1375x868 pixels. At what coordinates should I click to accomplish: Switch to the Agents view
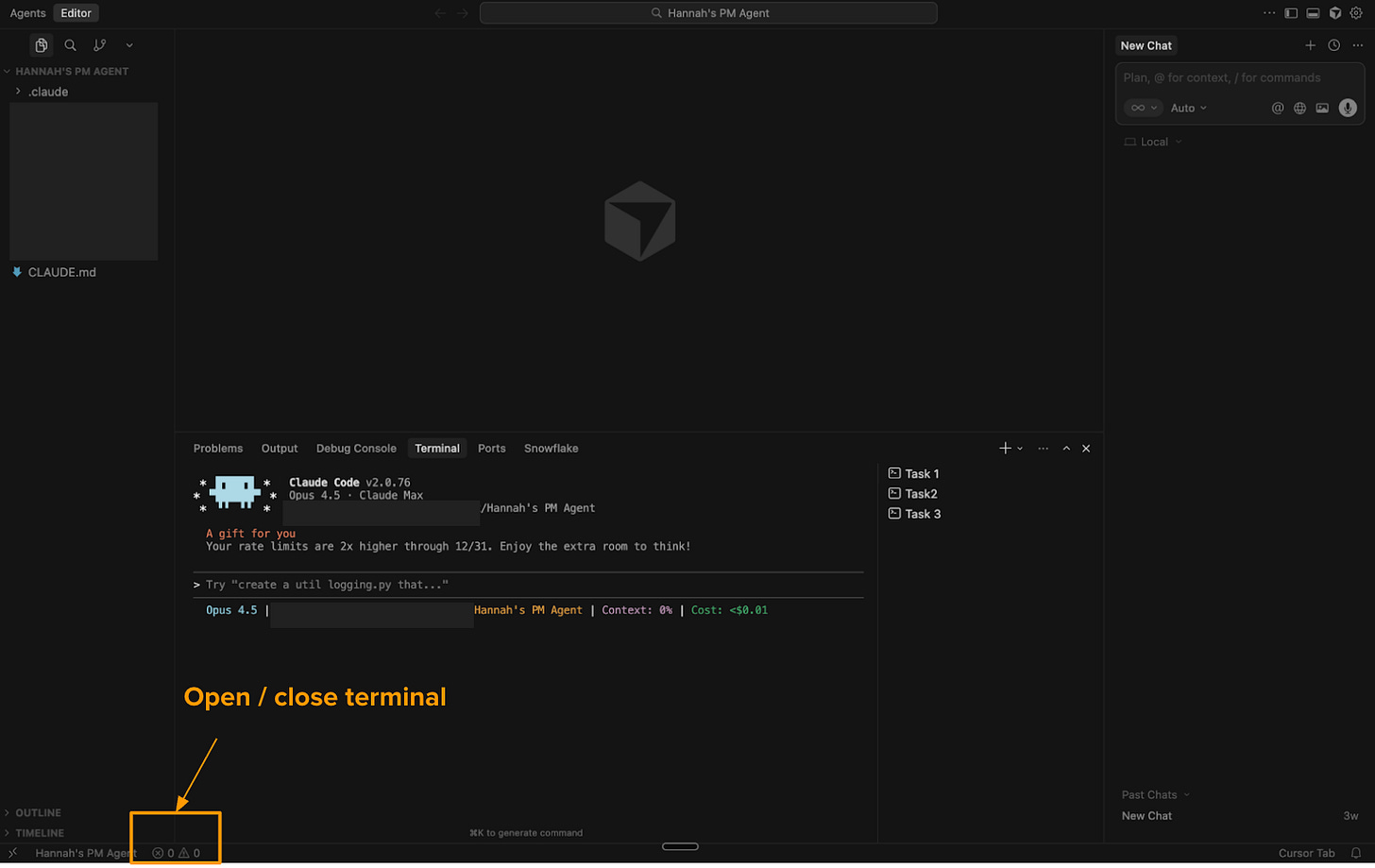(27, 13)
